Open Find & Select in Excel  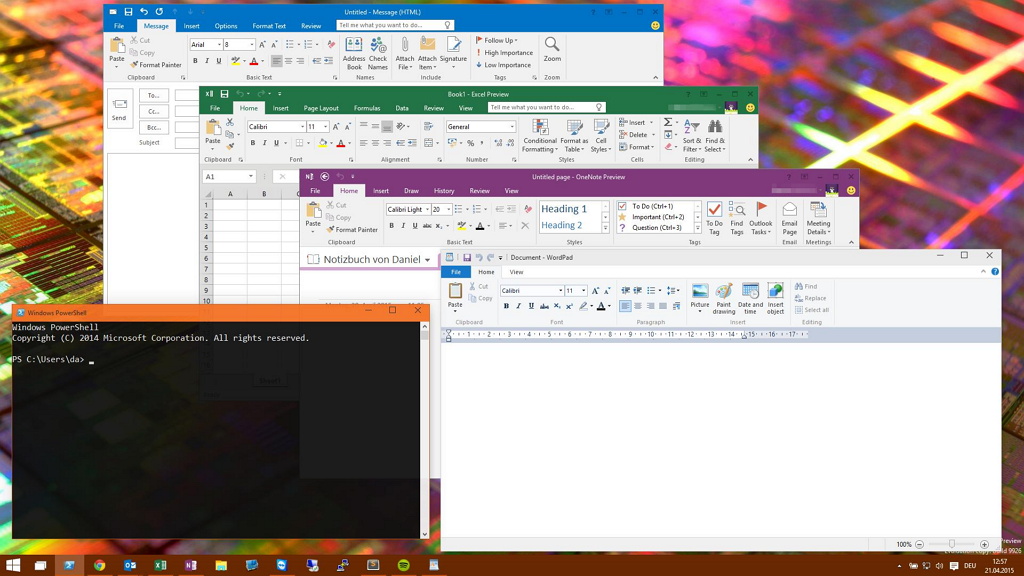click(x=714, y=136)
